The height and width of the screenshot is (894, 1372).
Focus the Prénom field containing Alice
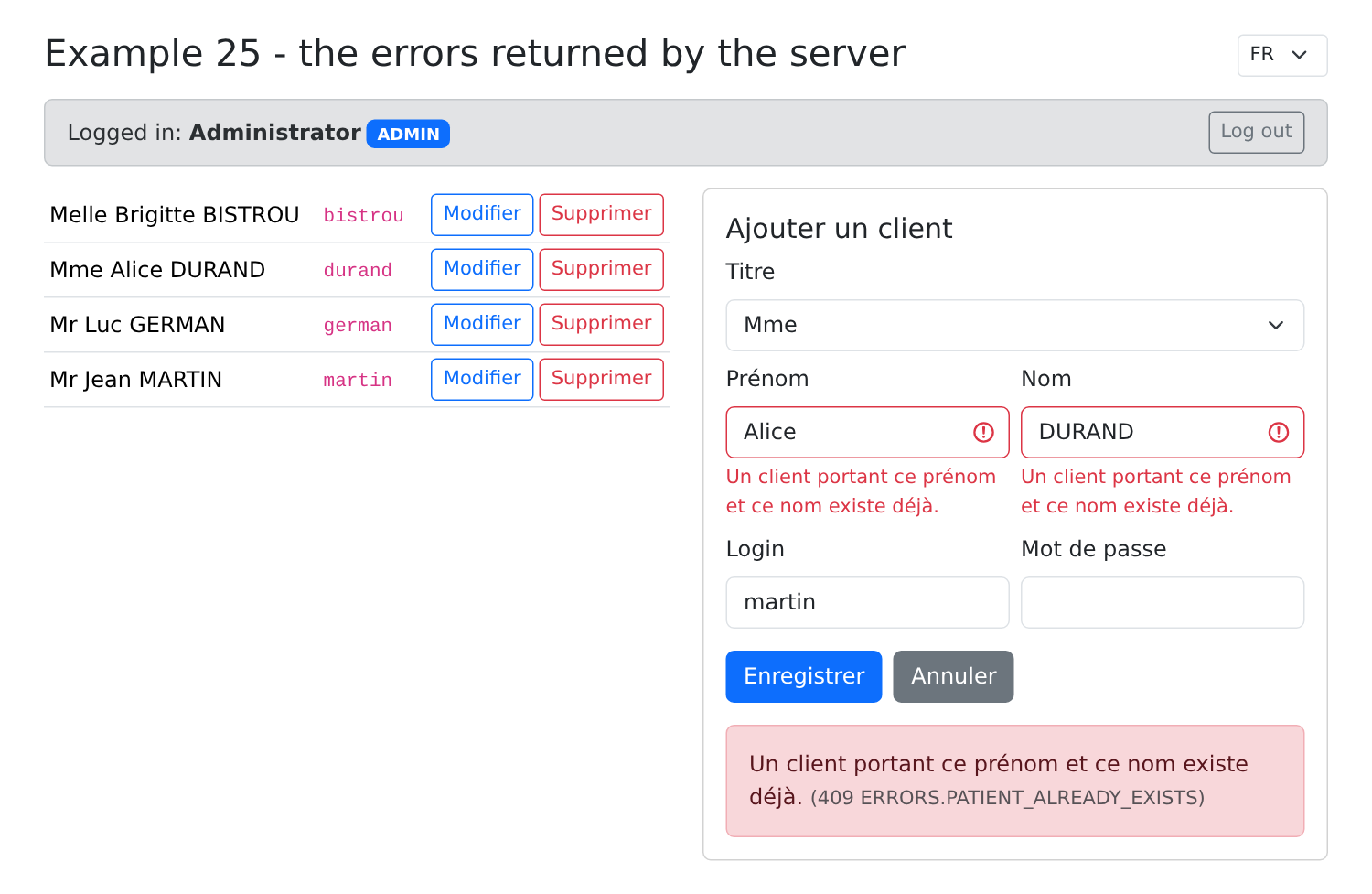tap(867, 432)
